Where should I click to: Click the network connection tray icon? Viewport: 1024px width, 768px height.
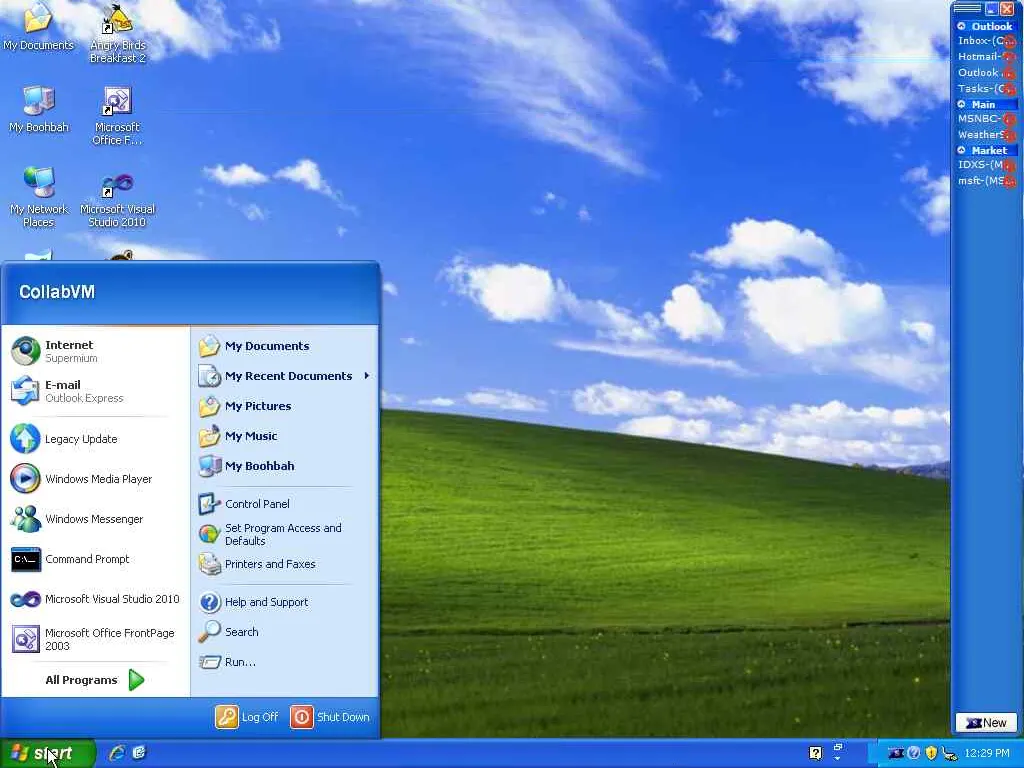click(950, 754)
